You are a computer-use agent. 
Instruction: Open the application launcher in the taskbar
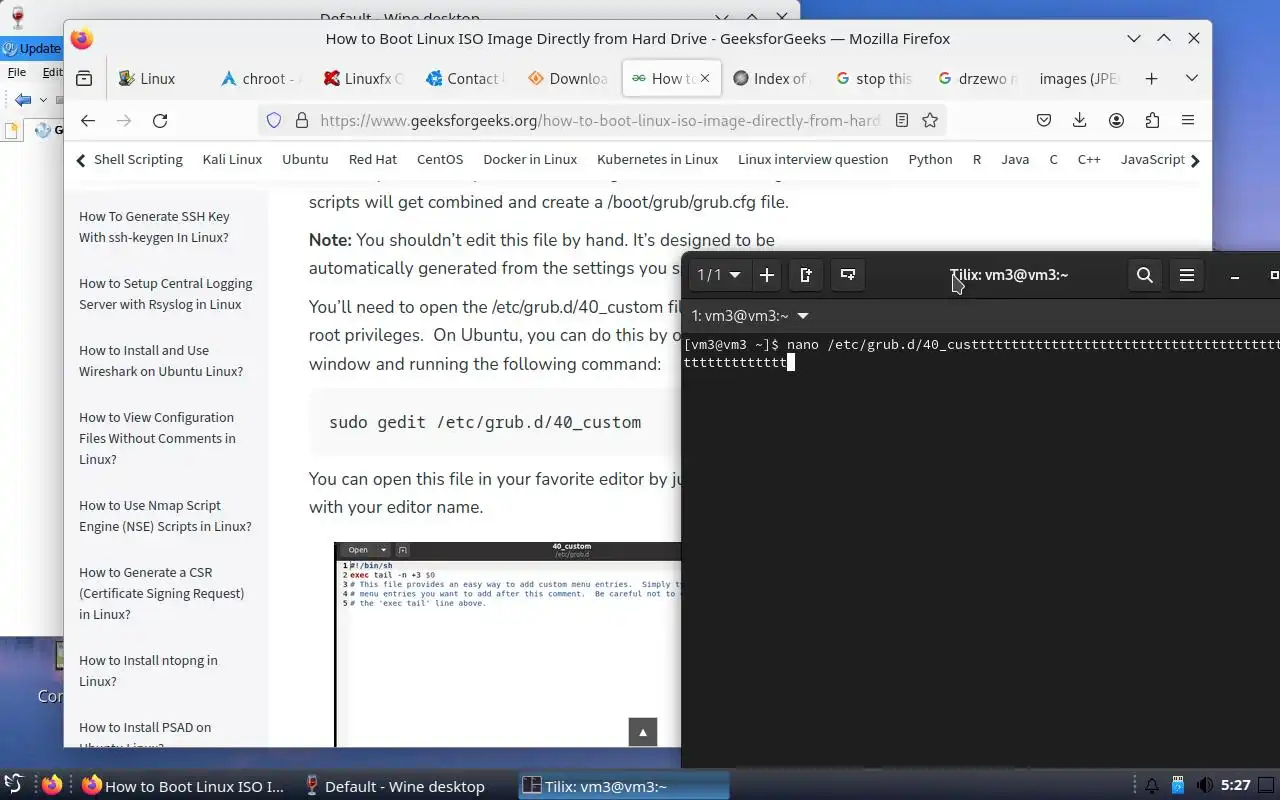(14, 785)
